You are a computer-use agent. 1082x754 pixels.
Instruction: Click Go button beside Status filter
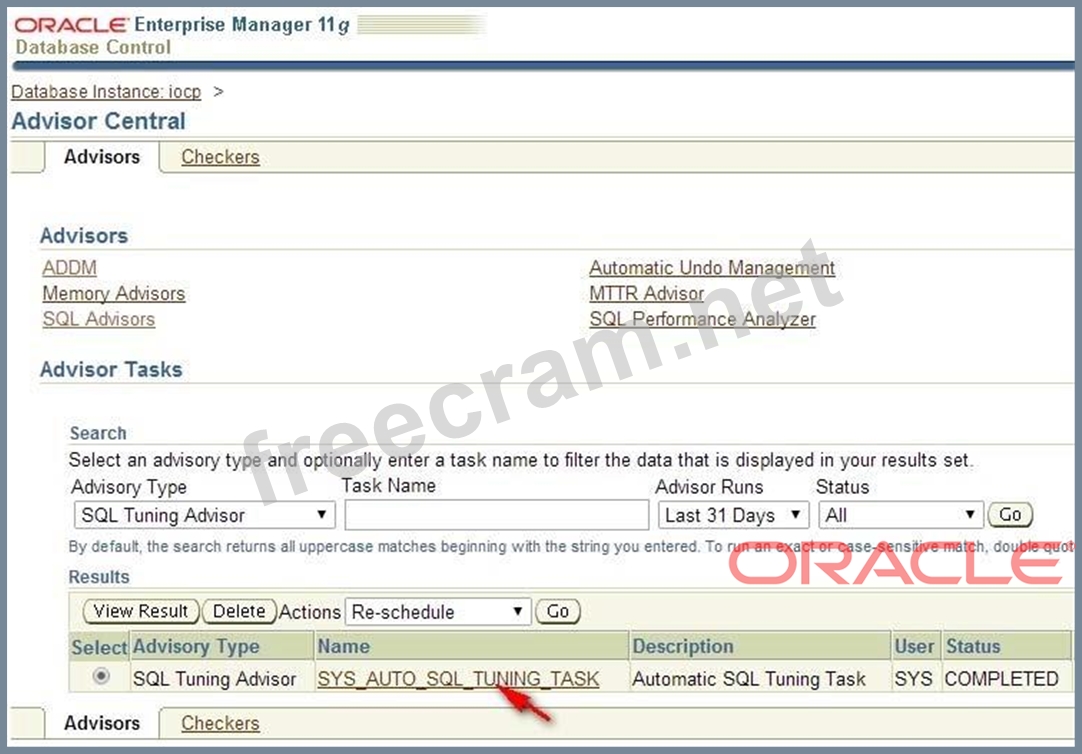click(x=1010, y=515)
